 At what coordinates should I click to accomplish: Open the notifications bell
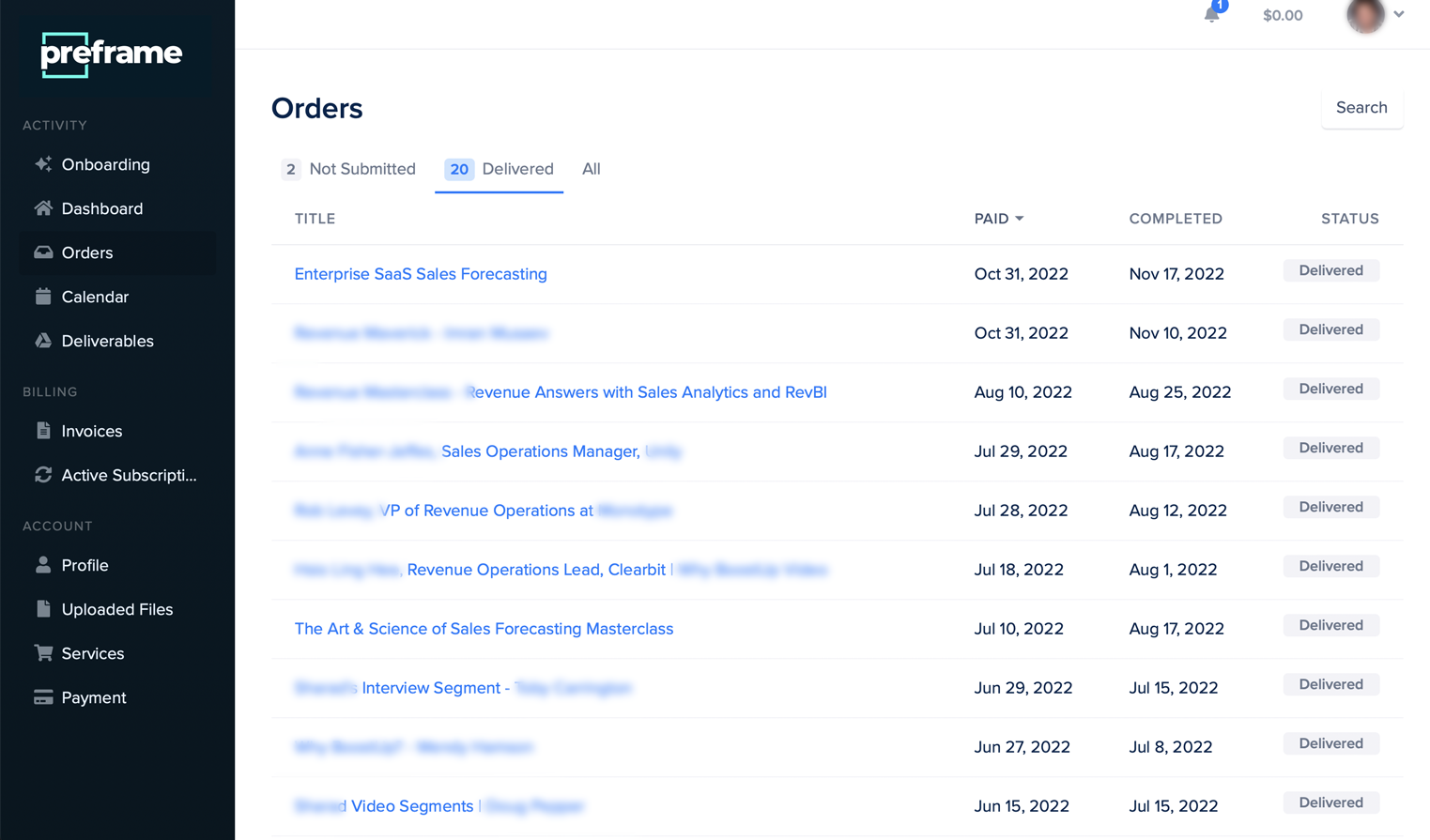pyautogui.click(x=1212, y=15)
